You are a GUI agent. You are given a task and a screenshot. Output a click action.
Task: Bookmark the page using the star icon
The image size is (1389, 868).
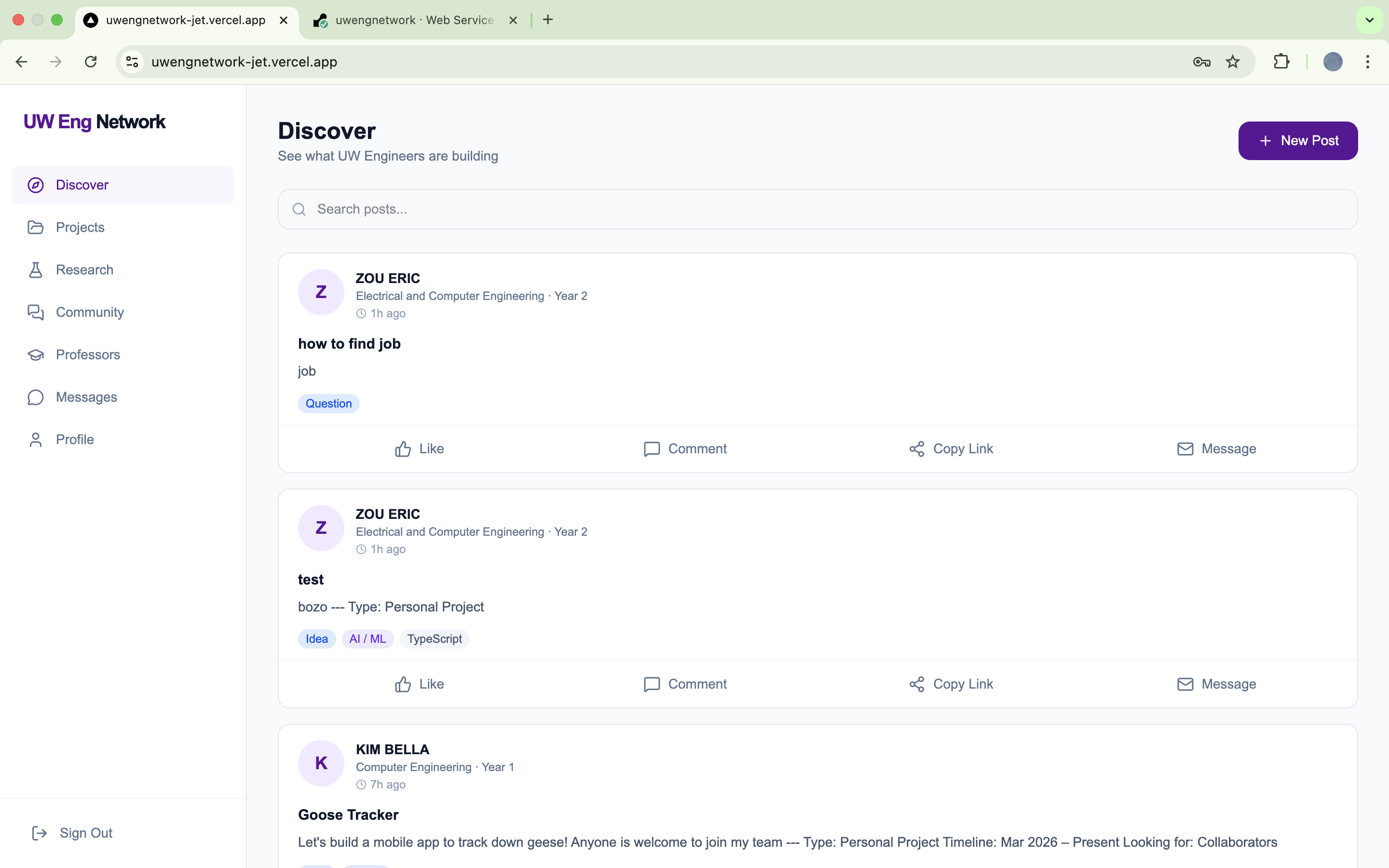point(1232,62)
